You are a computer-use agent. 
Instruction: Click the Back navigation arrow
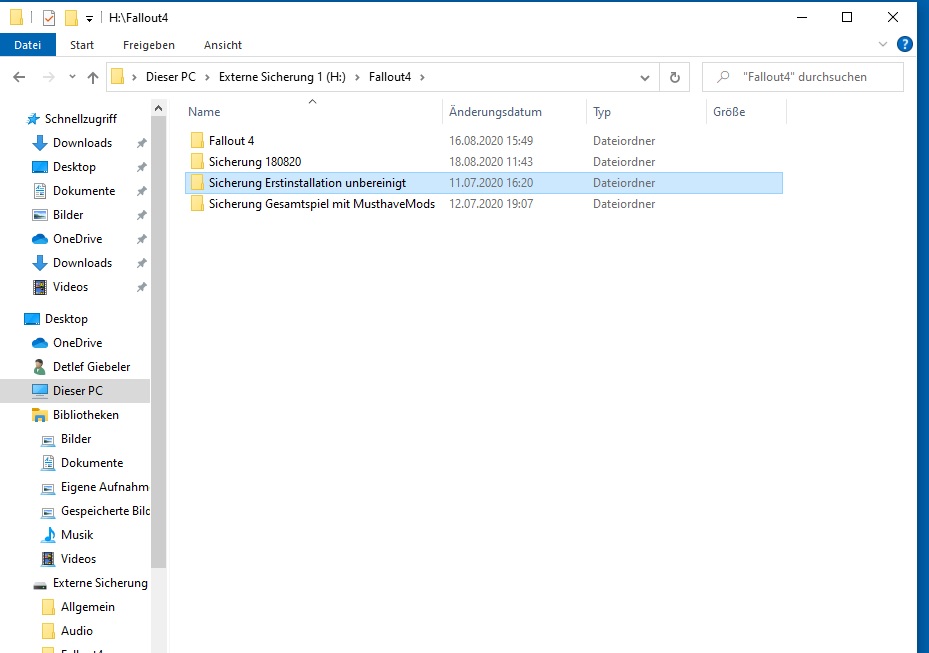point(19,77)
